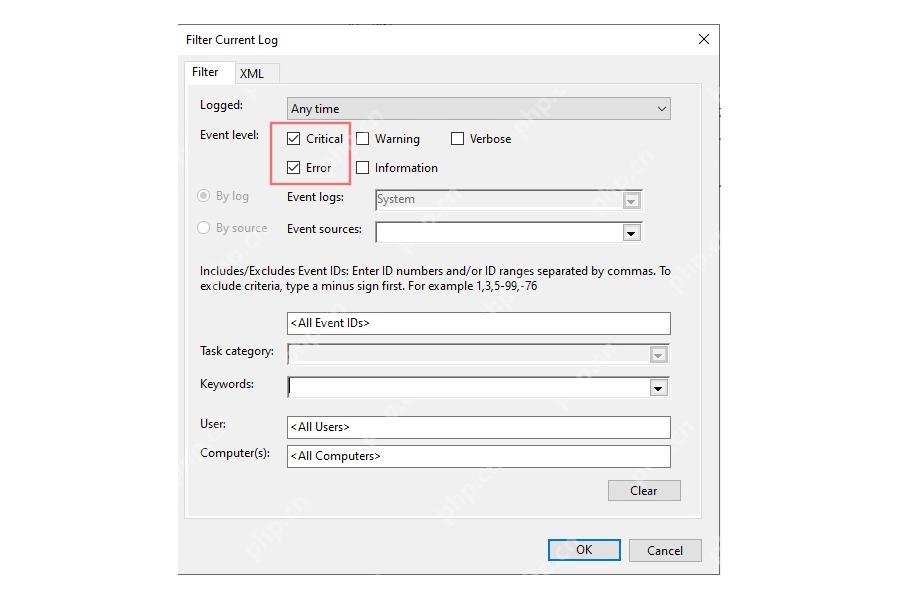The width and height of the screenshot is (900, 600).
Task: Click the All Event IDs input field
Action: click(x=479, y=323)
